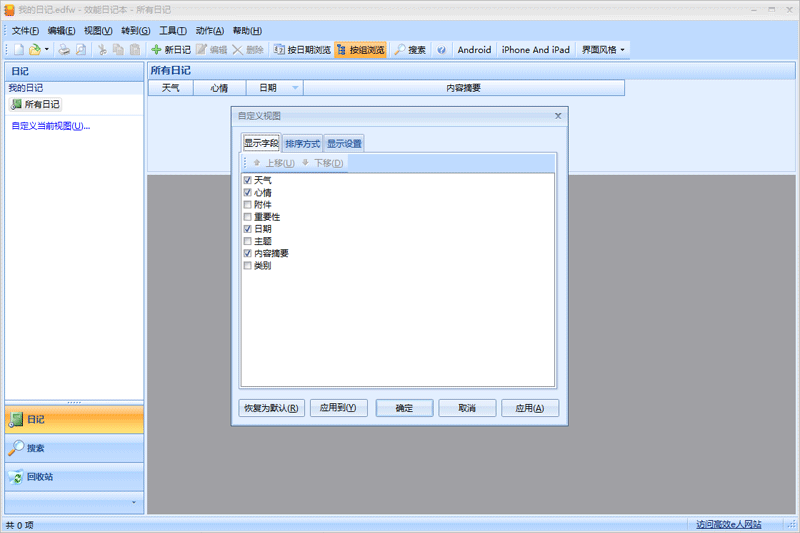Open the 转到(G) menu
Viewport: 800px width, 533px height.
click(135, 31)
